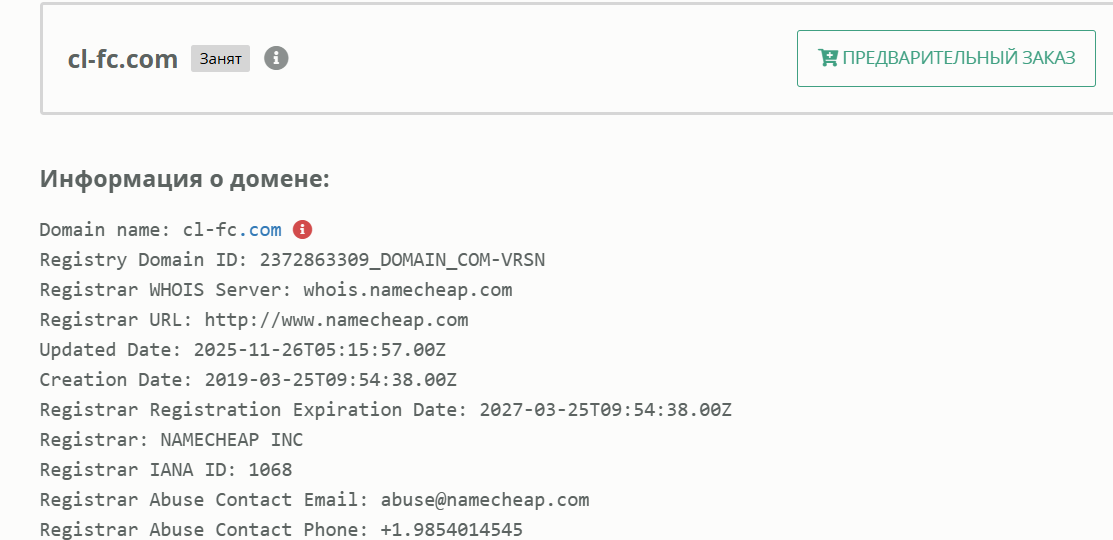This screenshot has width=1113, height=540.
Task: Click the gray info icon beside the Занят badge
Action: pos(276,58)
